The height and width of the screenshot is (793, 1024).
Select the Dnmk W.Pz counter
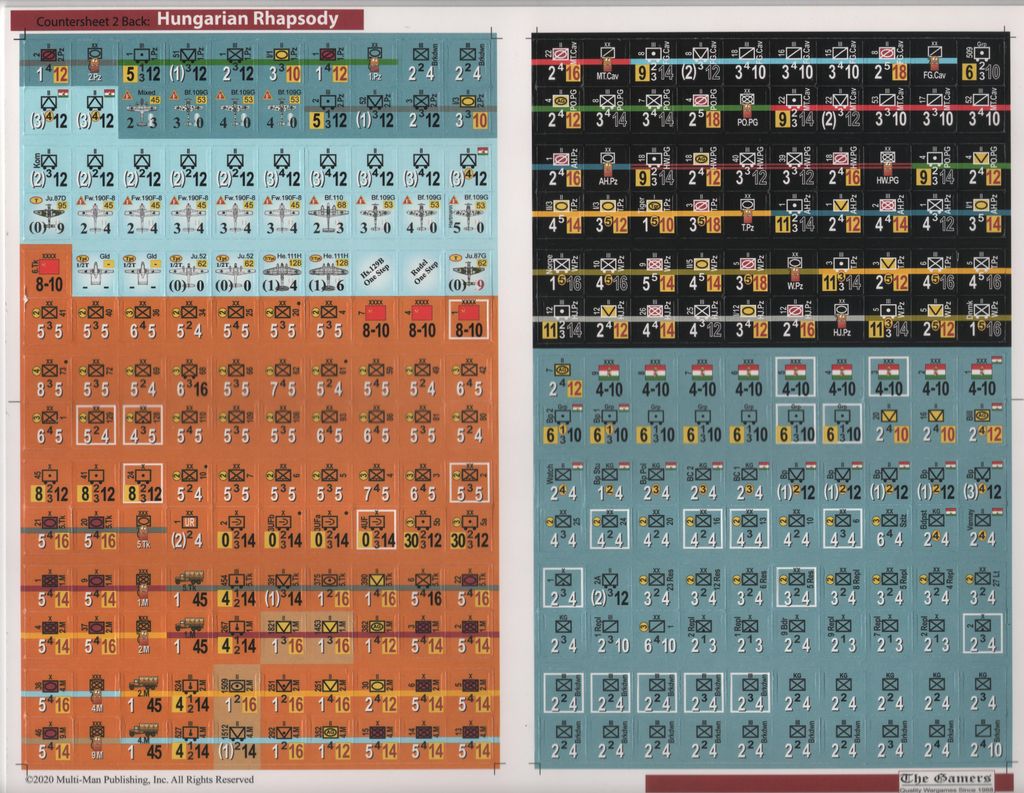click(982, 319)
